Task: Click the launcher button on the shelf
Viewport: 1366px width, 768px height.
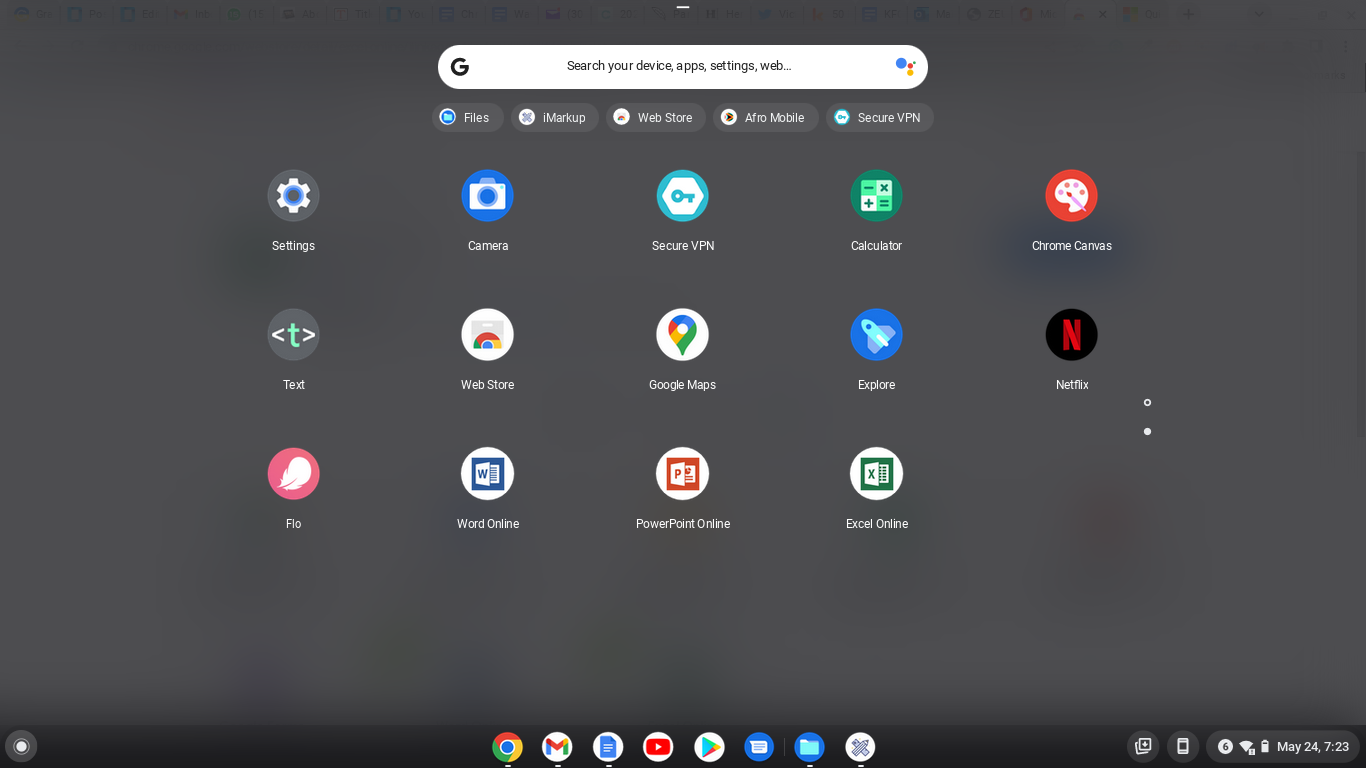Action: pos(21,746)
